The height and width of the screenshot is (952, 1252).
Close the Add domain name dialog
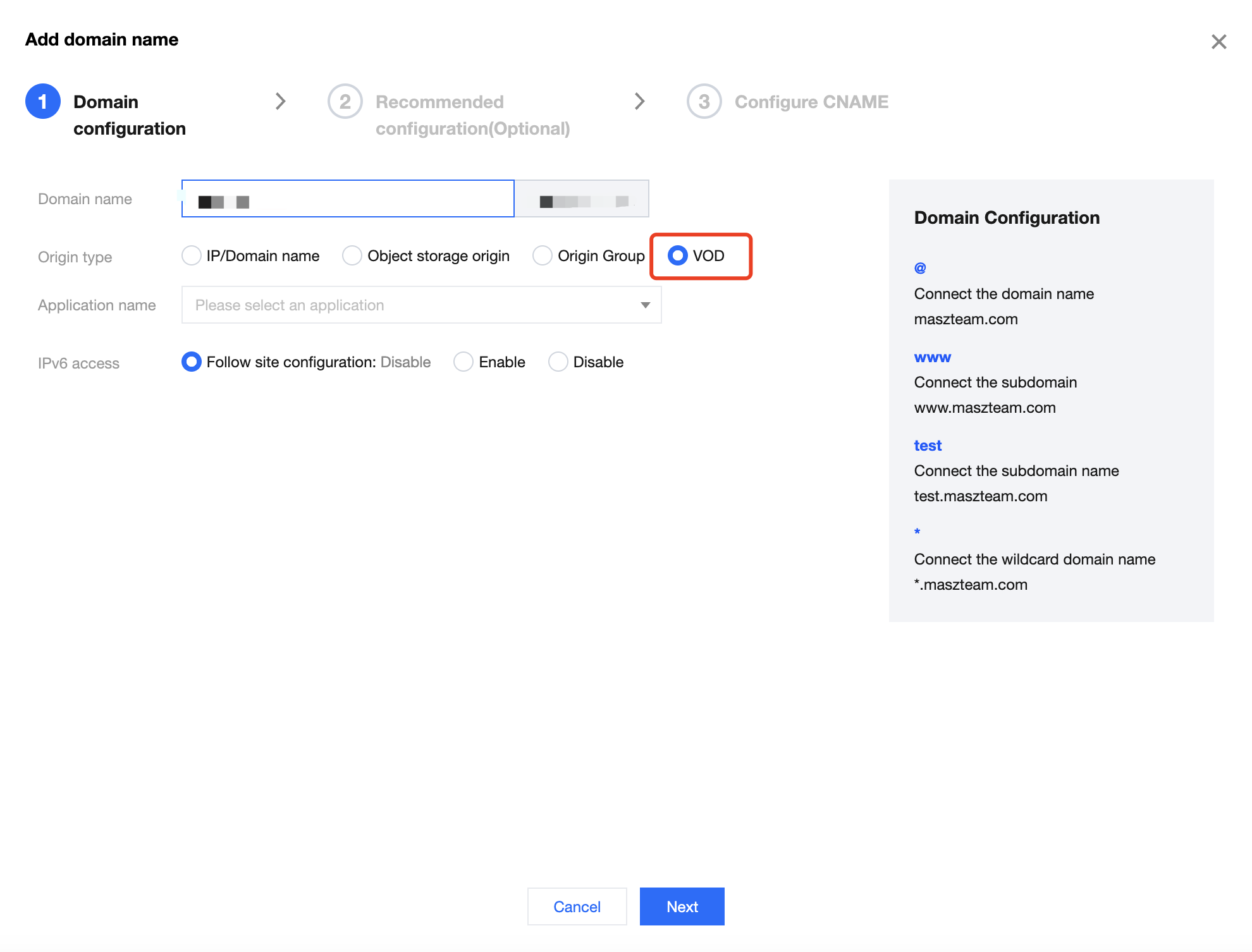click(1218, 42)
